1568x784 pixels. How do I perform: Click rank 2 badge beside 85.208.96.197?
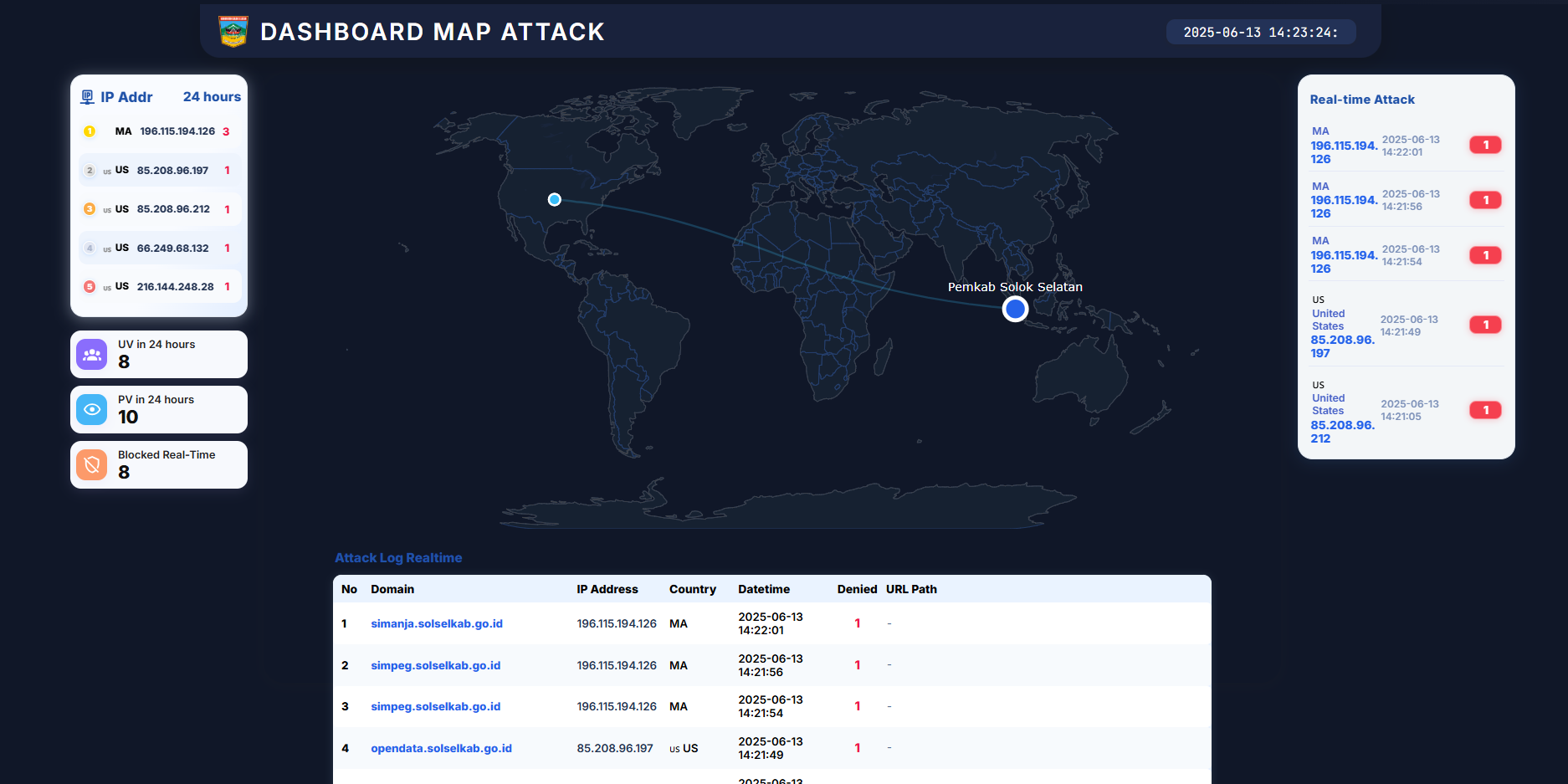pos(90,170)
